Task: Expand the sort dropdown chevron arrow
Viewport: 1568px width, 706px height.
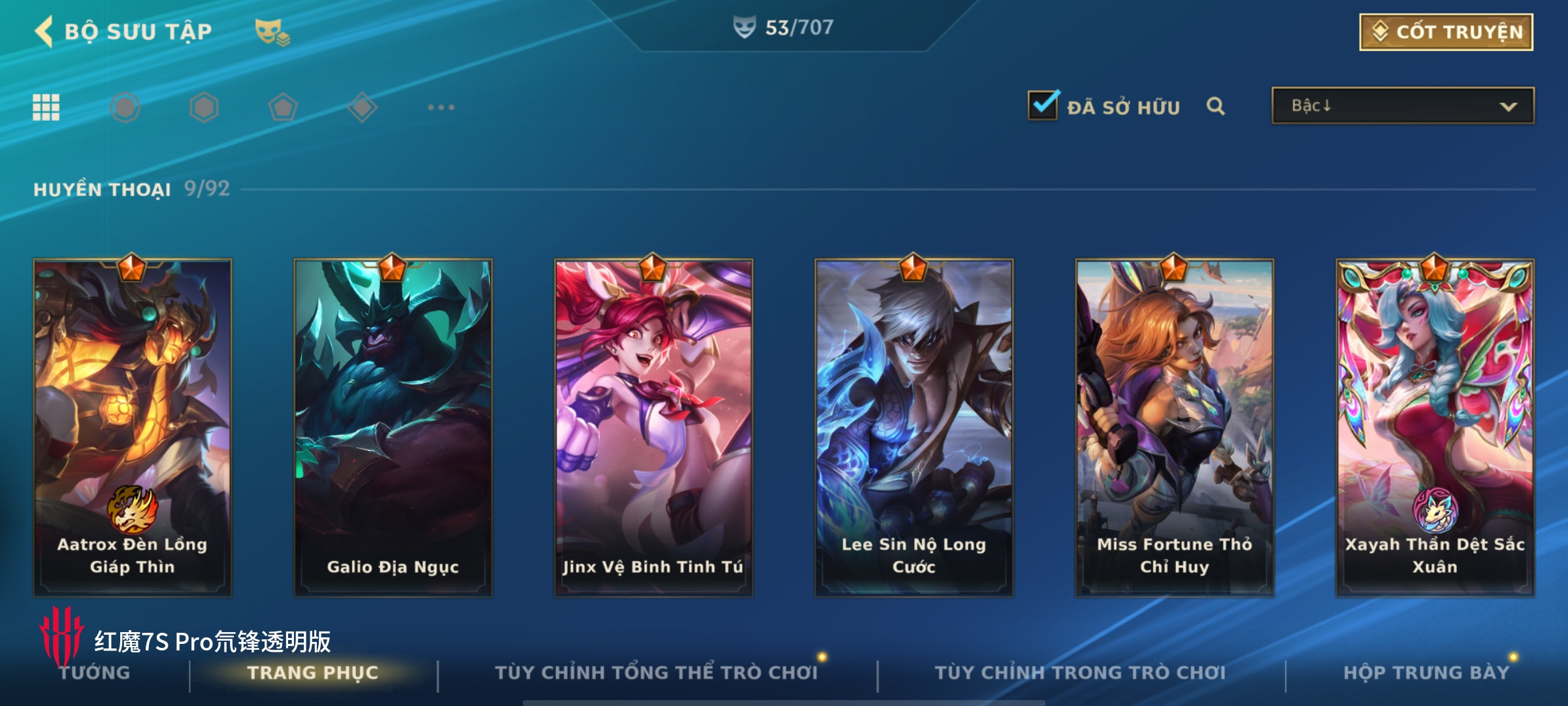Action: (x=1508, y=107)
